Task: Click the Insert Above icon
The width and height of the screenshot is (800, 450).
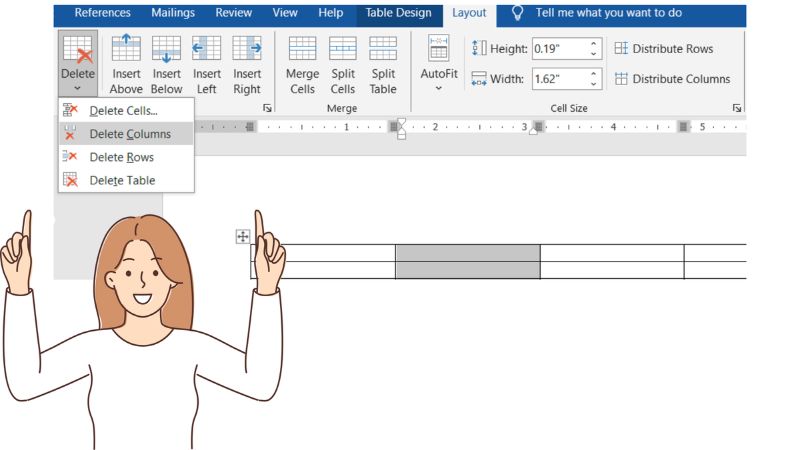Action: [x=126, y=49]
